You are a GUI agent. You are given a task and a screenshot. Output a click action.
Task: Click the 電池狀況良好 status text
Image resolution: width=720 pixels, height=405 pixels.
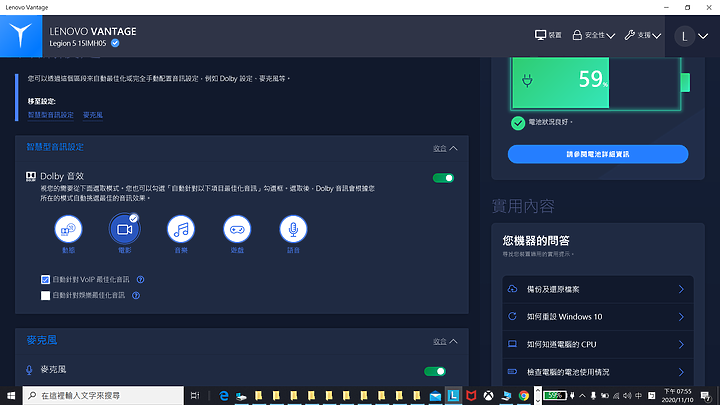click(550, 122)
